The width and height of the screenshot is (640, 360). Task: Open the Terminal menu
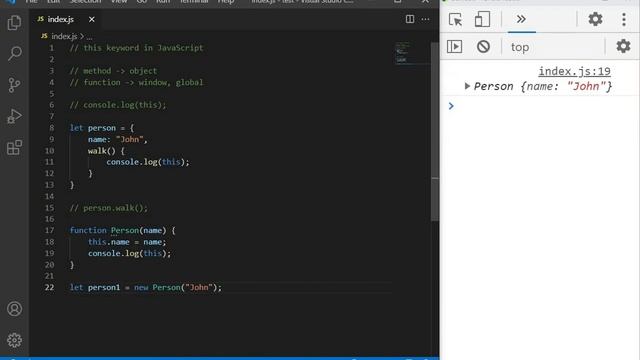pos(194,2)
